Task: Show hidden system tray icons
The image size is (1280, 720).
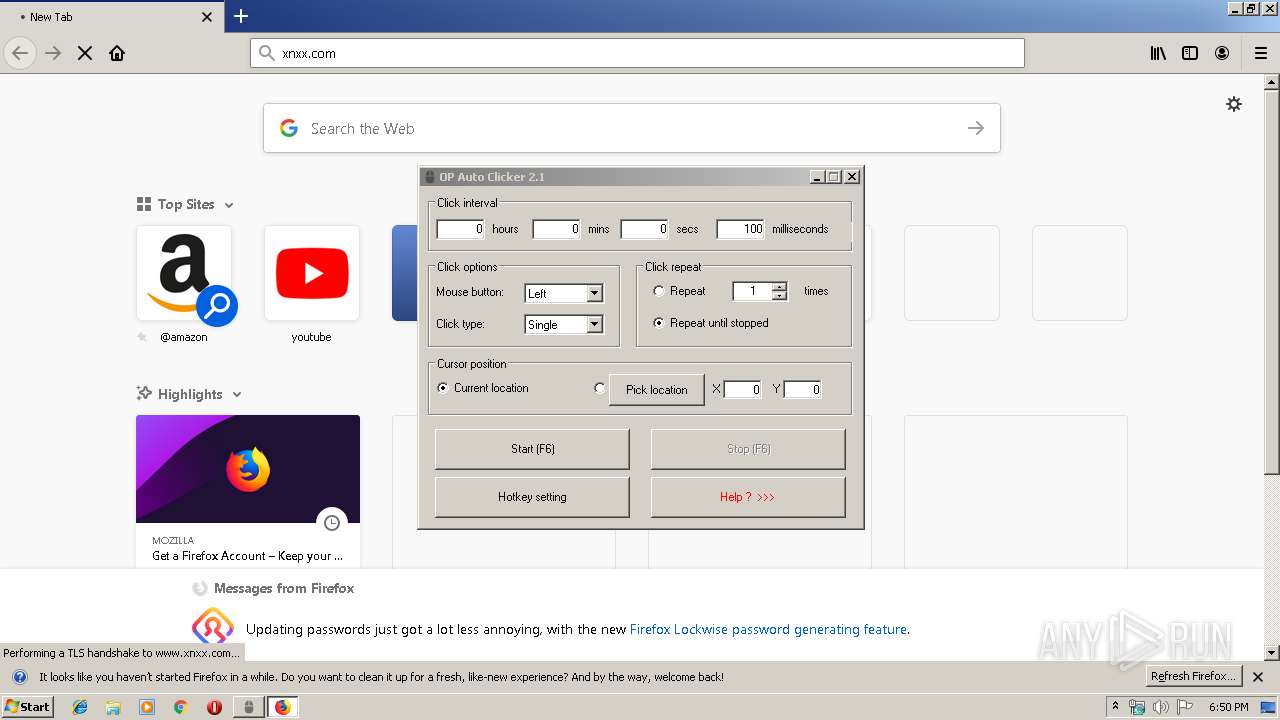Action: 1115,707
